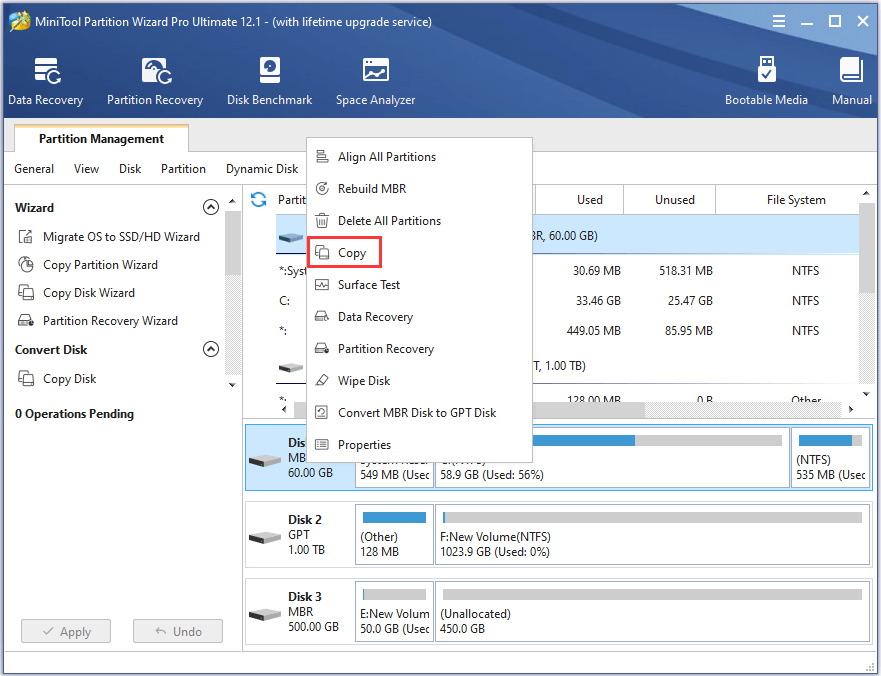Click the Copy Partition Wizard icon
Screen dimensions: 881x676
point(25,264)
